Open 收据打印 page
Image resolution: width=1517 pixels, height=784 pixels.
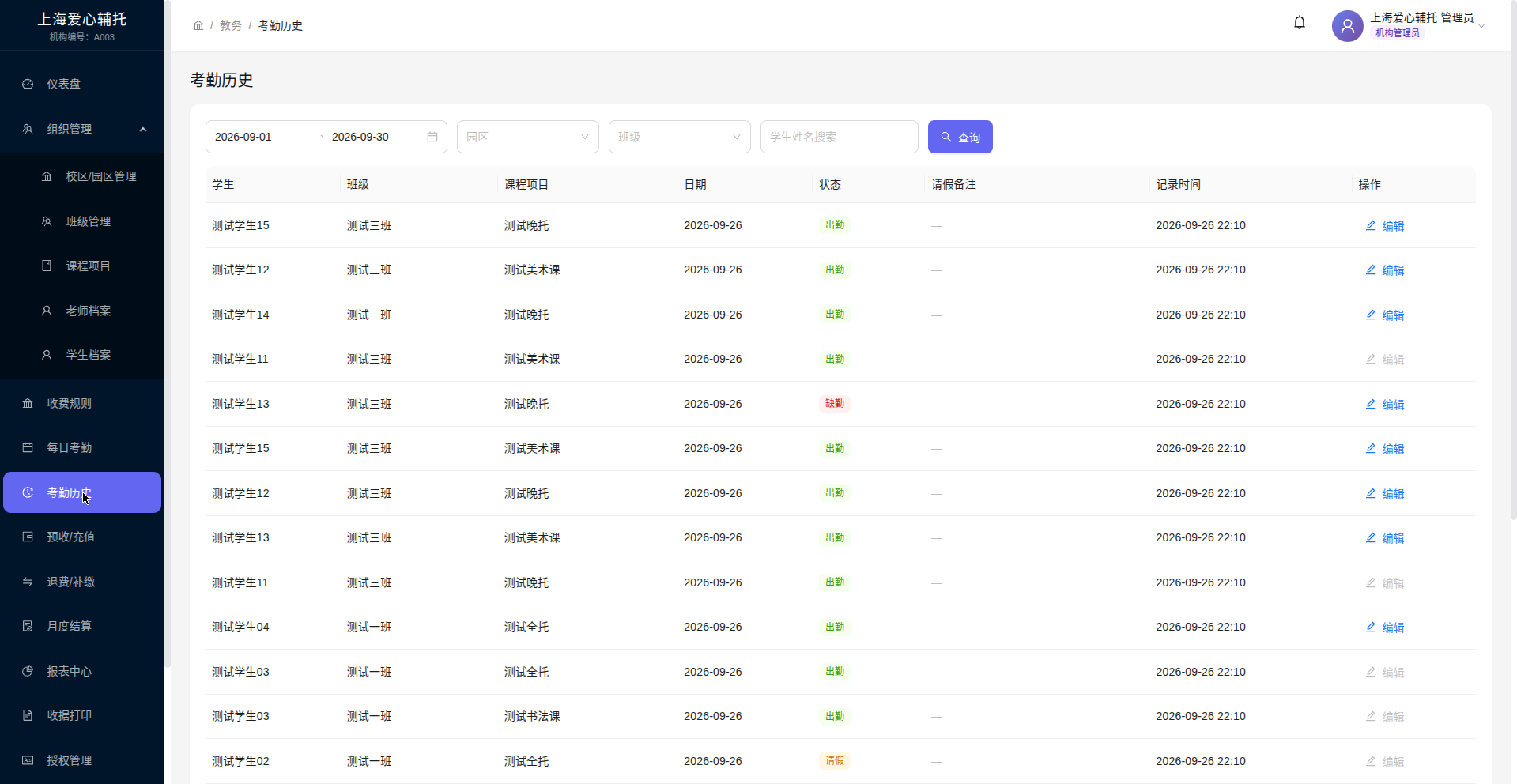pyautogui.click(x=82, y=715)
